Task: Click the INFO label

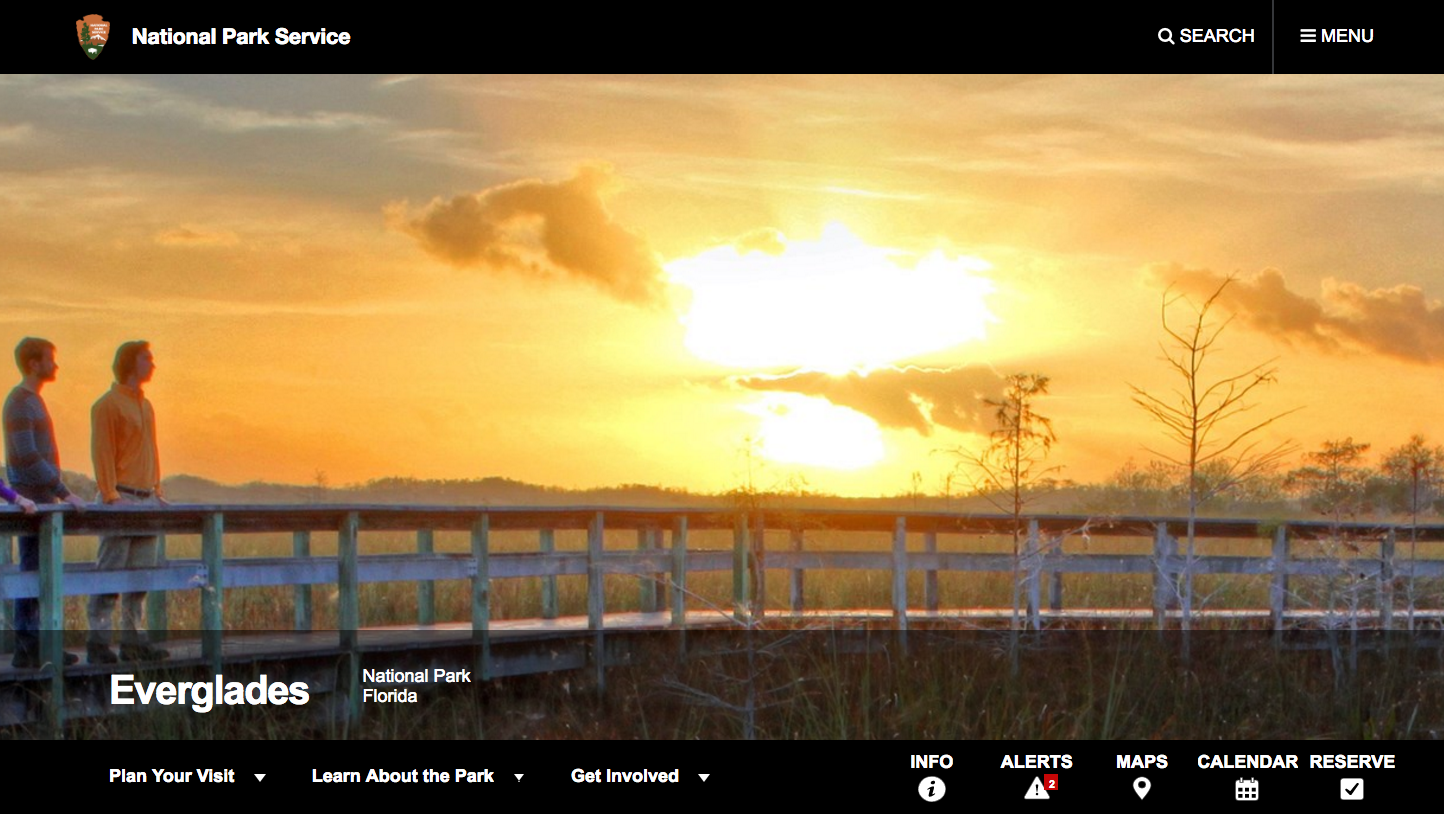Action: (x=932, y=762)
